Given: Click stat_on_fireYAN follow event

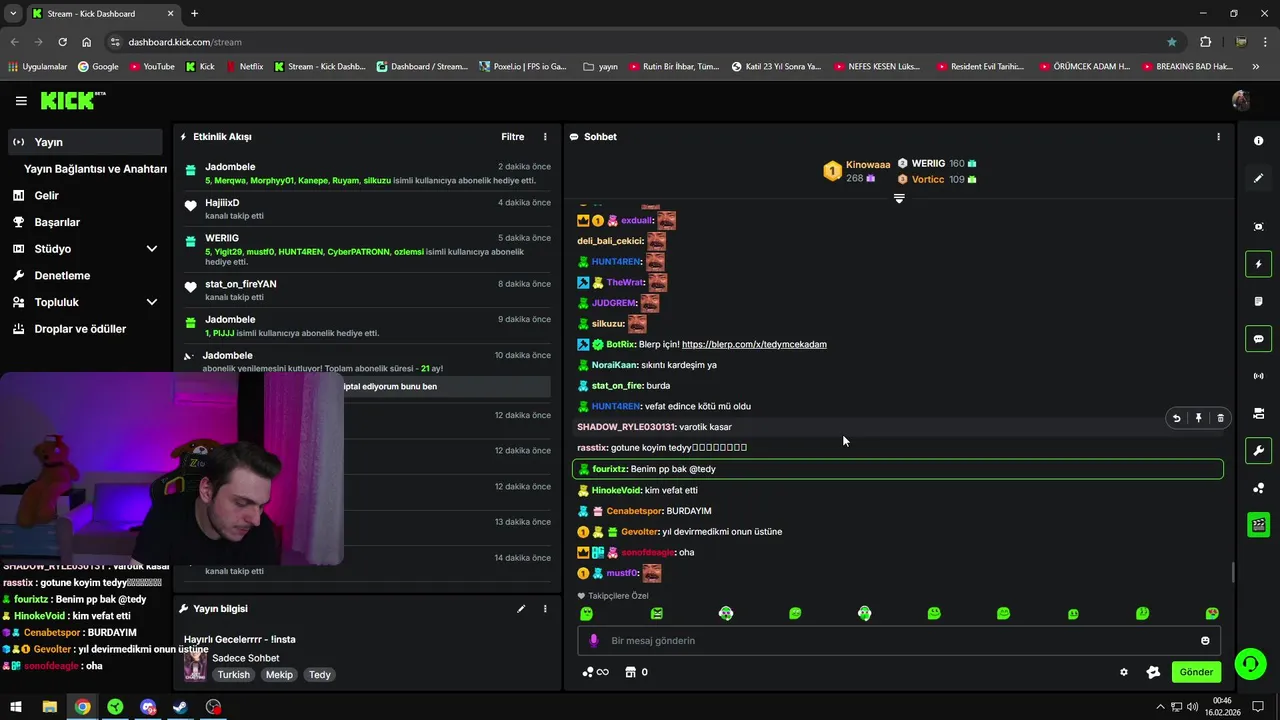Looking at the screenshot, I should 366,290.
